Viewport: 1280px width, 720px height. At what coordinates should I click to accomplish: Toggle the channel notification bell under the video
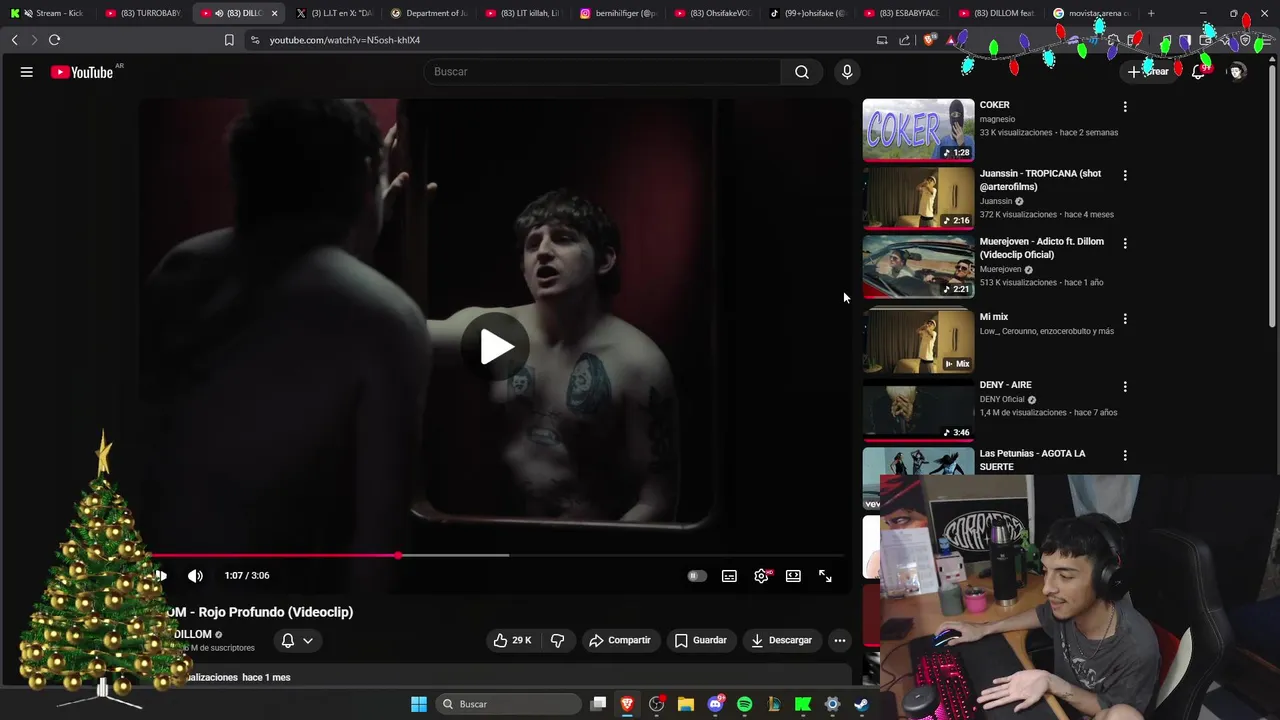point(288,640)
